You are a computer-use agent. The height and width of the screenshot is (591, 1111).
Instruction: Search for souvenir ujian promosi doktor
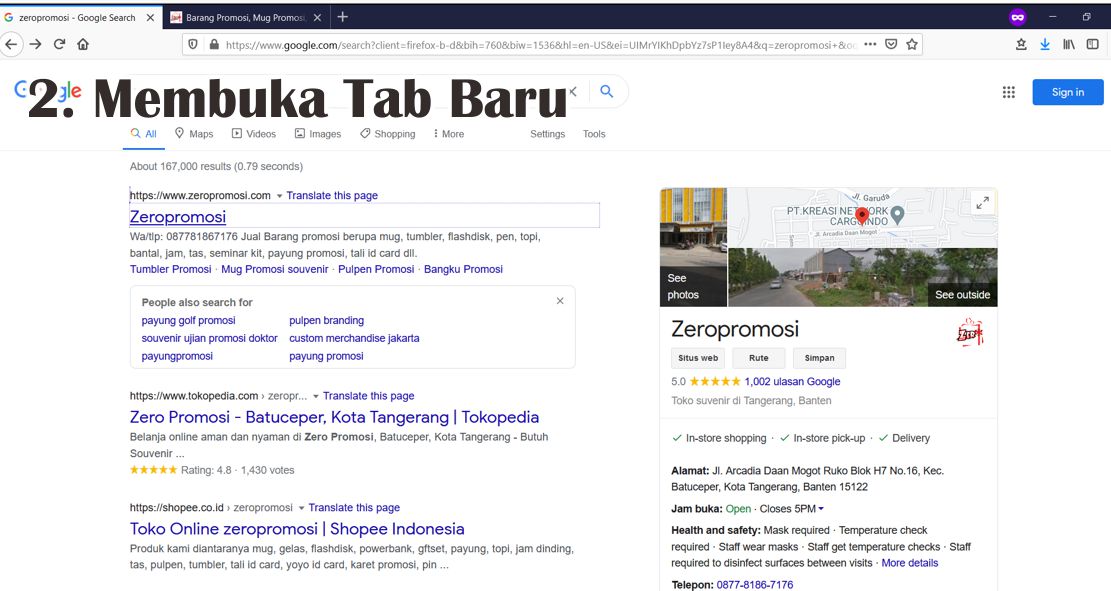tap(210, 338)
